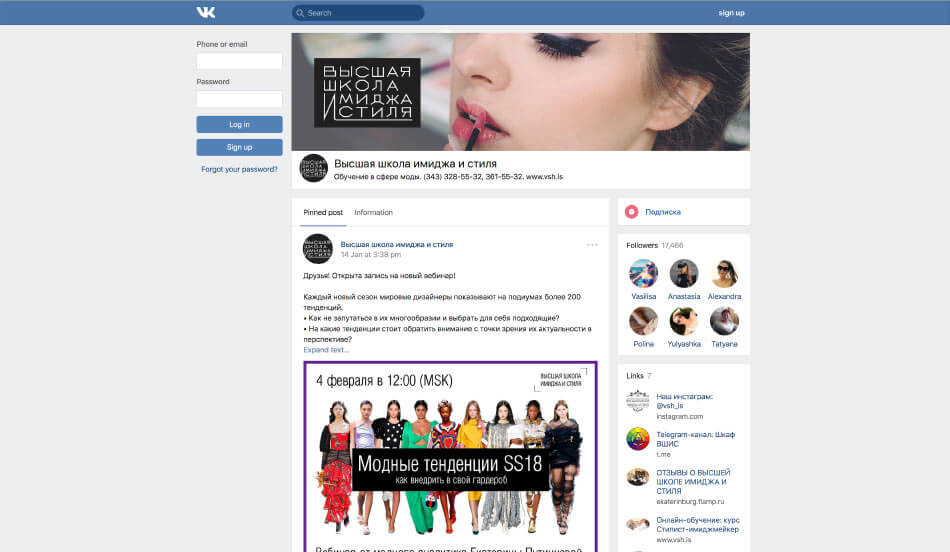Click the Telegram-канал link icon
The image size is (950, 552).
638,439
